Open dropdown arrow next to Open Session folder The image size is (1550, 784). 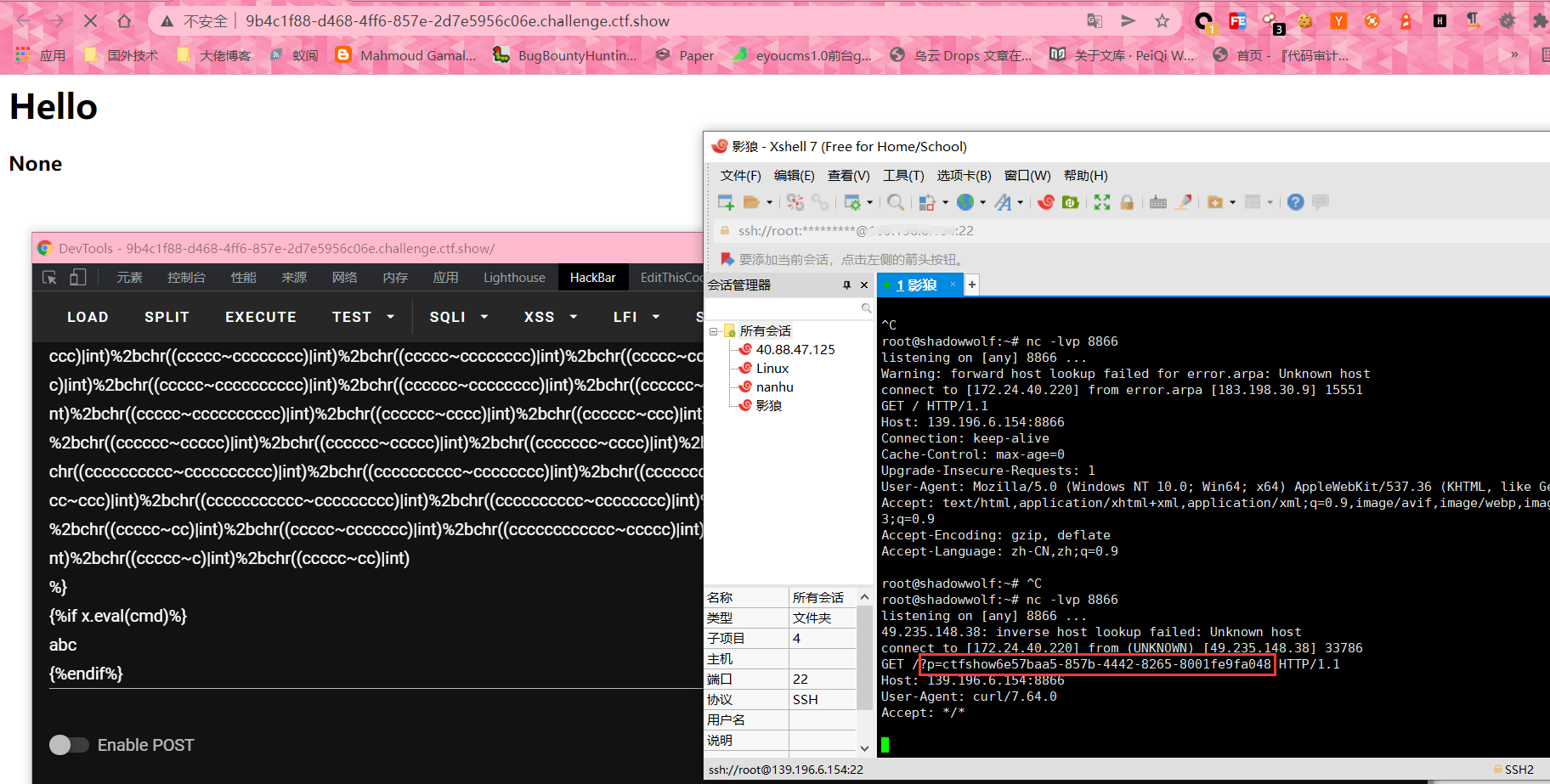770,202
